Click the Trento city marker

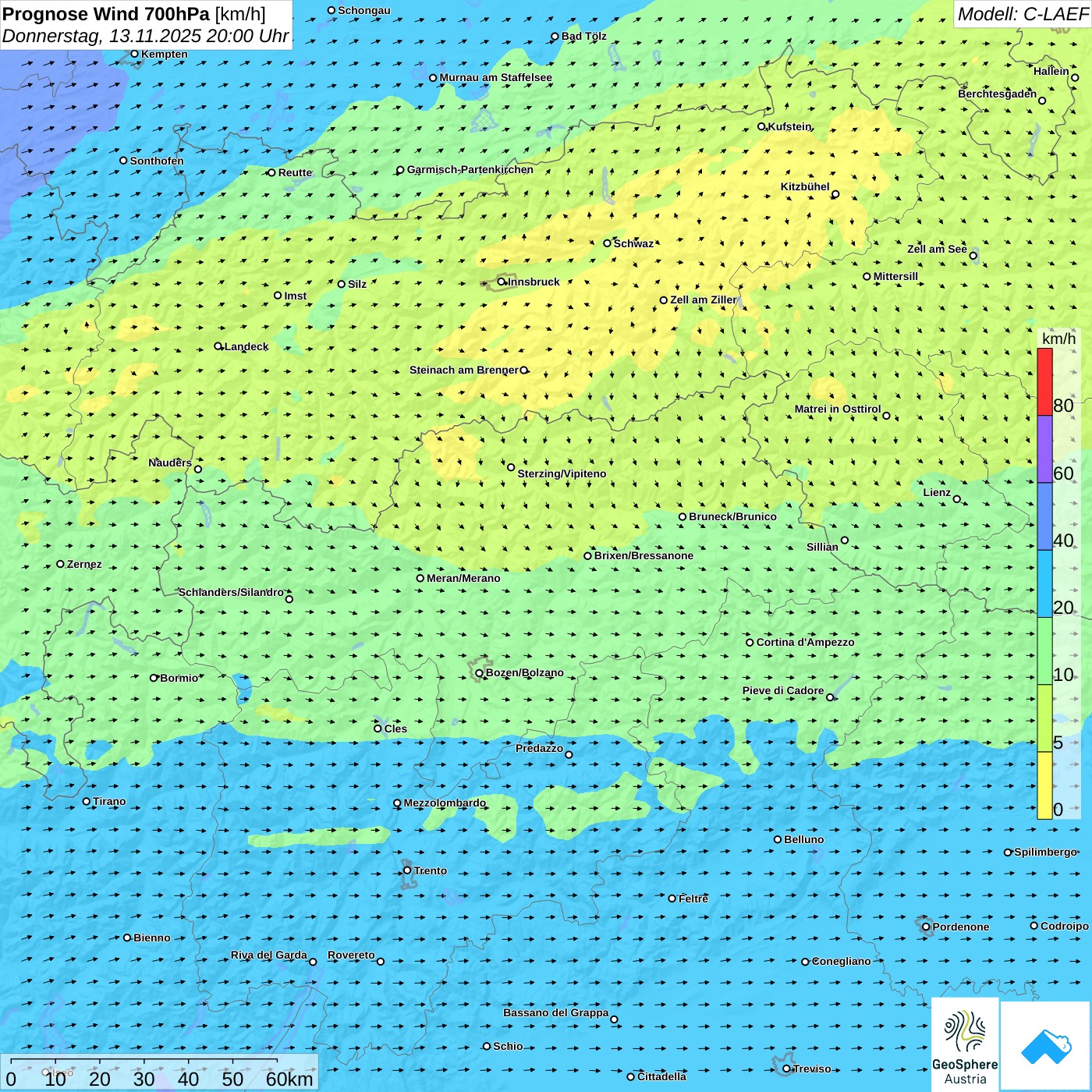click(407, 870)
